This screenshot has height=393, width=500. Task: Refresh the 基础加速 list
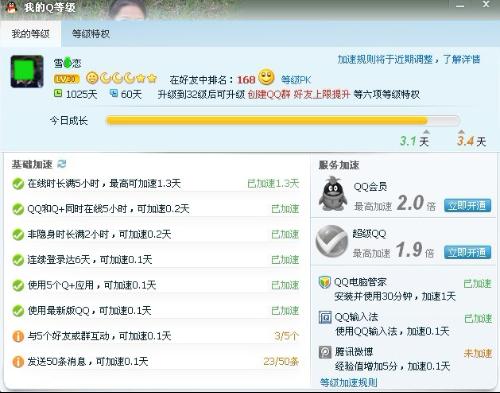pos(62,164)
